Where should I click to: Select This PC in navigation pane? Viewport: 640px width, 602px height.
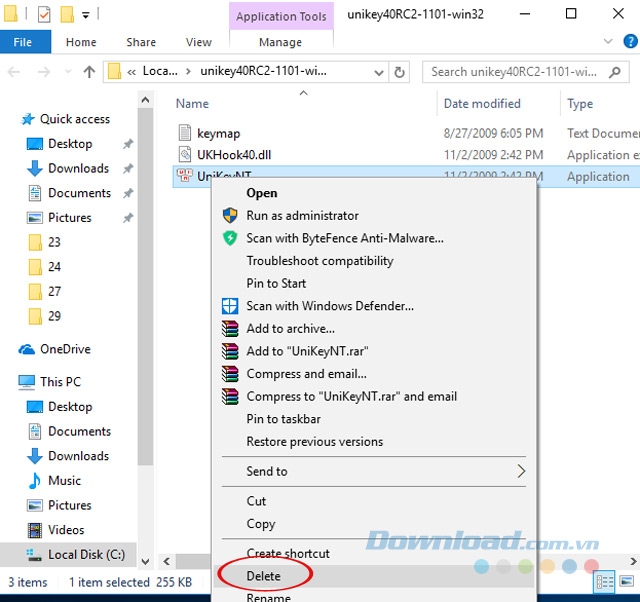click(60, 382)
